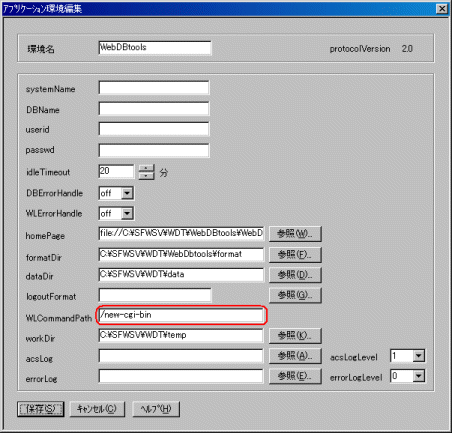Select the passwd input field
The width and height of the screenshot is (452, 433).
coord(154,150)
